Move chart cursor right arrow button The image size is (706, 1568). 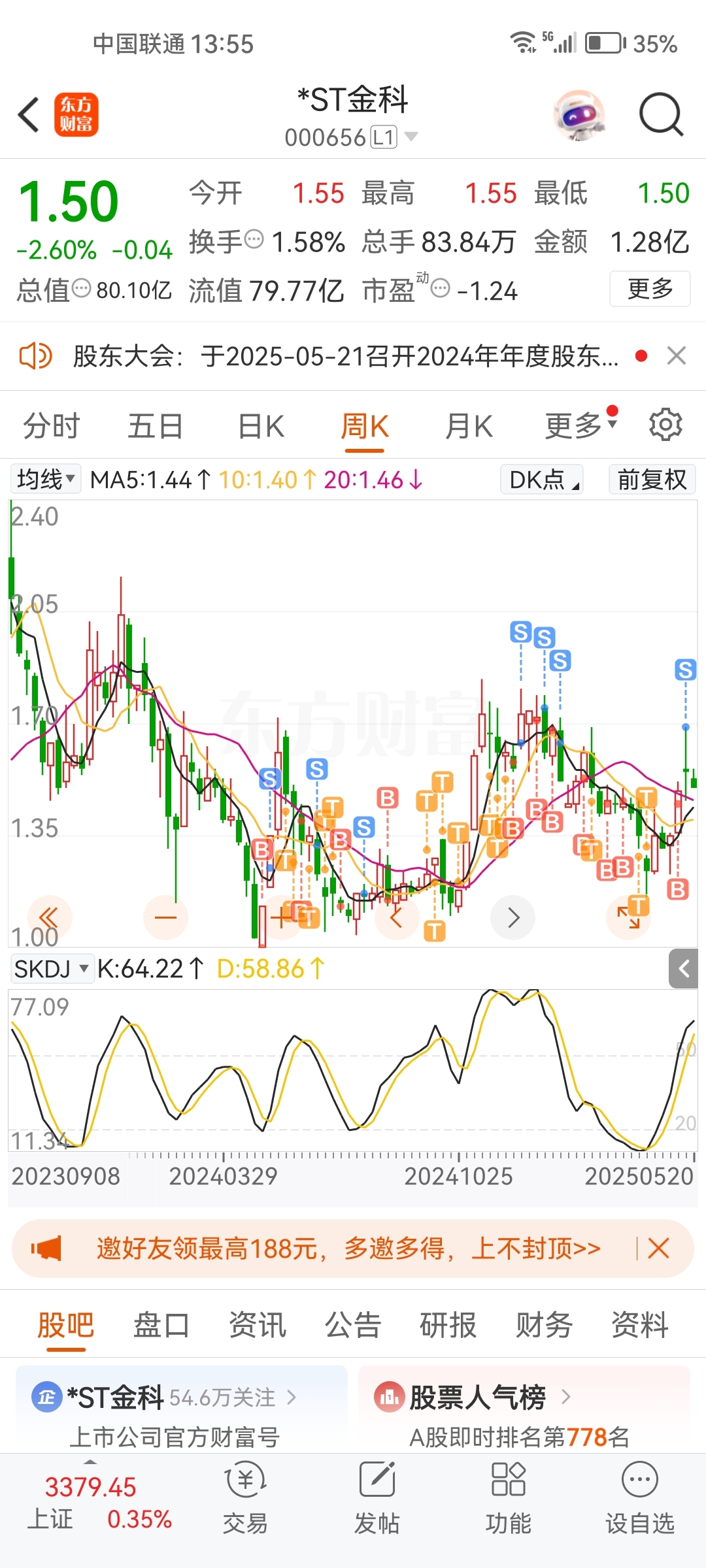(x=513, y=917)
